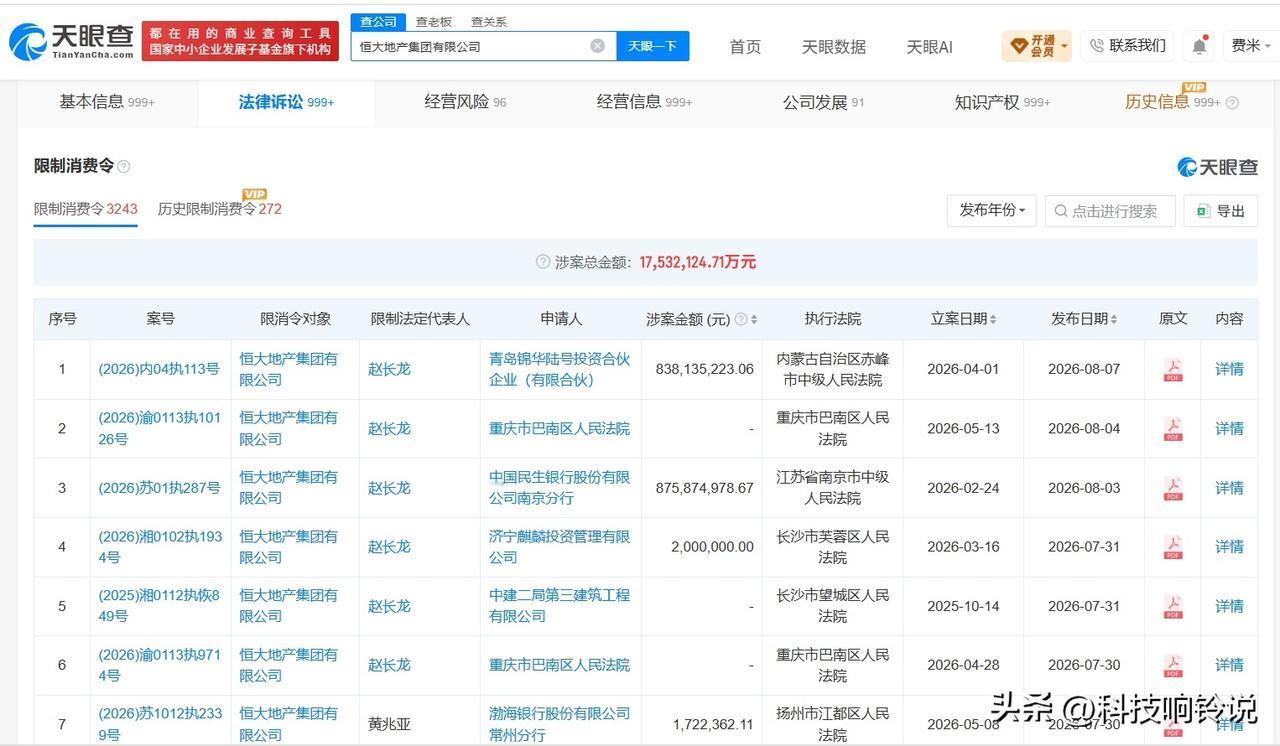Open PDF original for case row 1

click(1172, 370)
